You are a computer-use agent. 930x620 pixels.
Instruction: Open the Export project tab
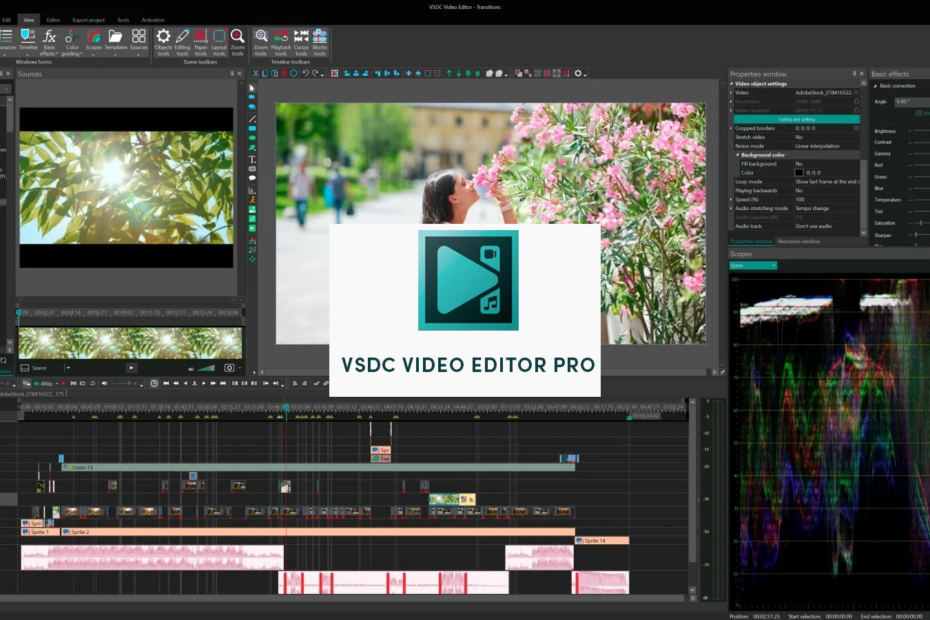(88, 20)
